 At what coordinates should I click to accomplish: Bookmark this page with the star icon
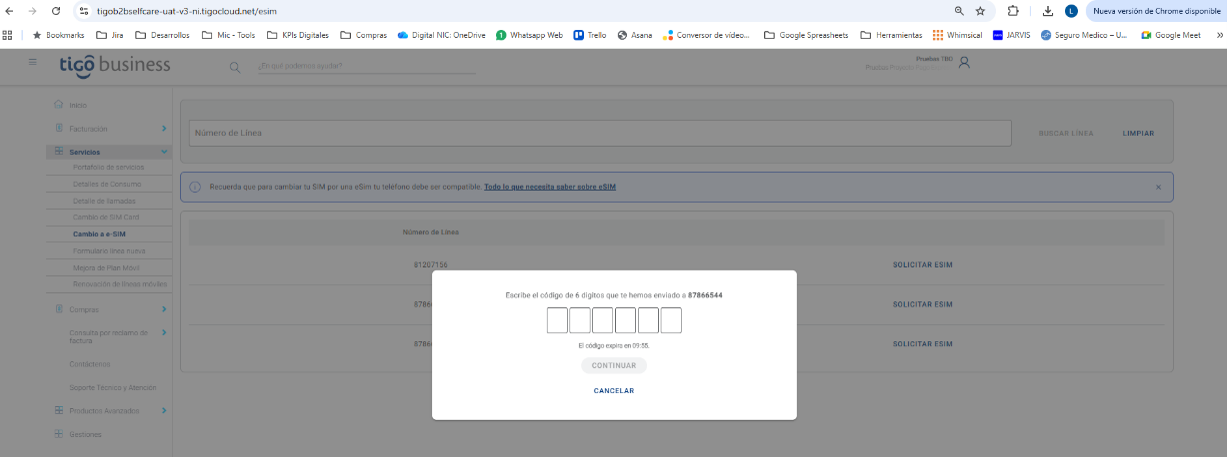[980, 11]
